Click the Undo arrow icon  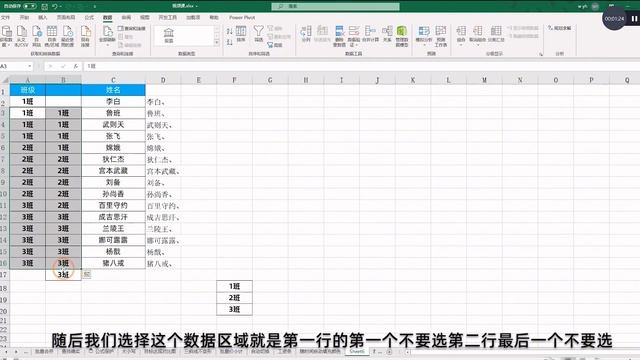click(55, 7)
